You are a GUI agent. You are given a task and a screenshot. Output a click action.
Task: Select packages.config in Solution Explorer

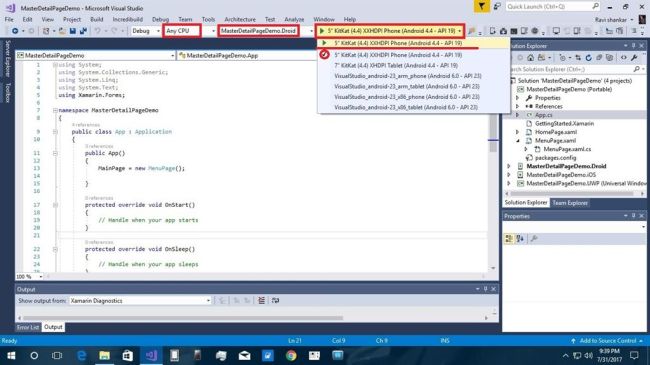pos(555,158)
